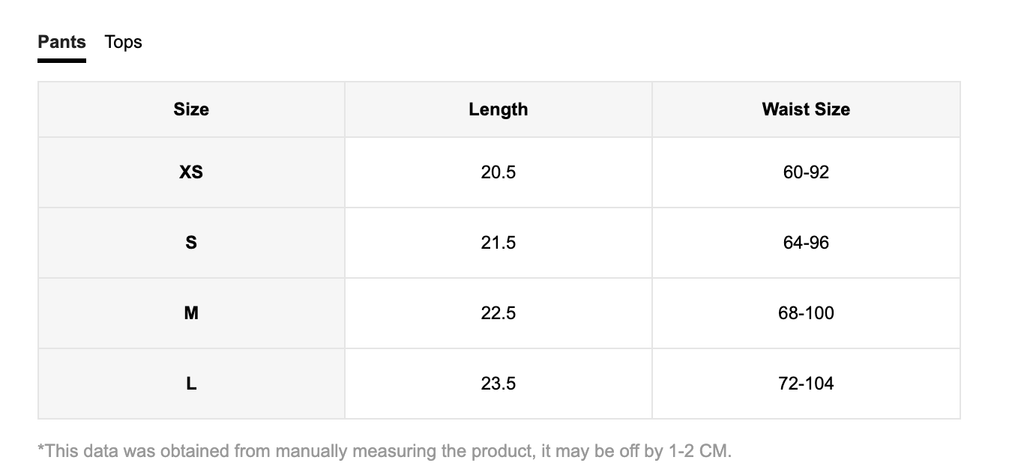Click '1-2 CM' in the footnote
The image size is (1024, 475).
[698, 451]
